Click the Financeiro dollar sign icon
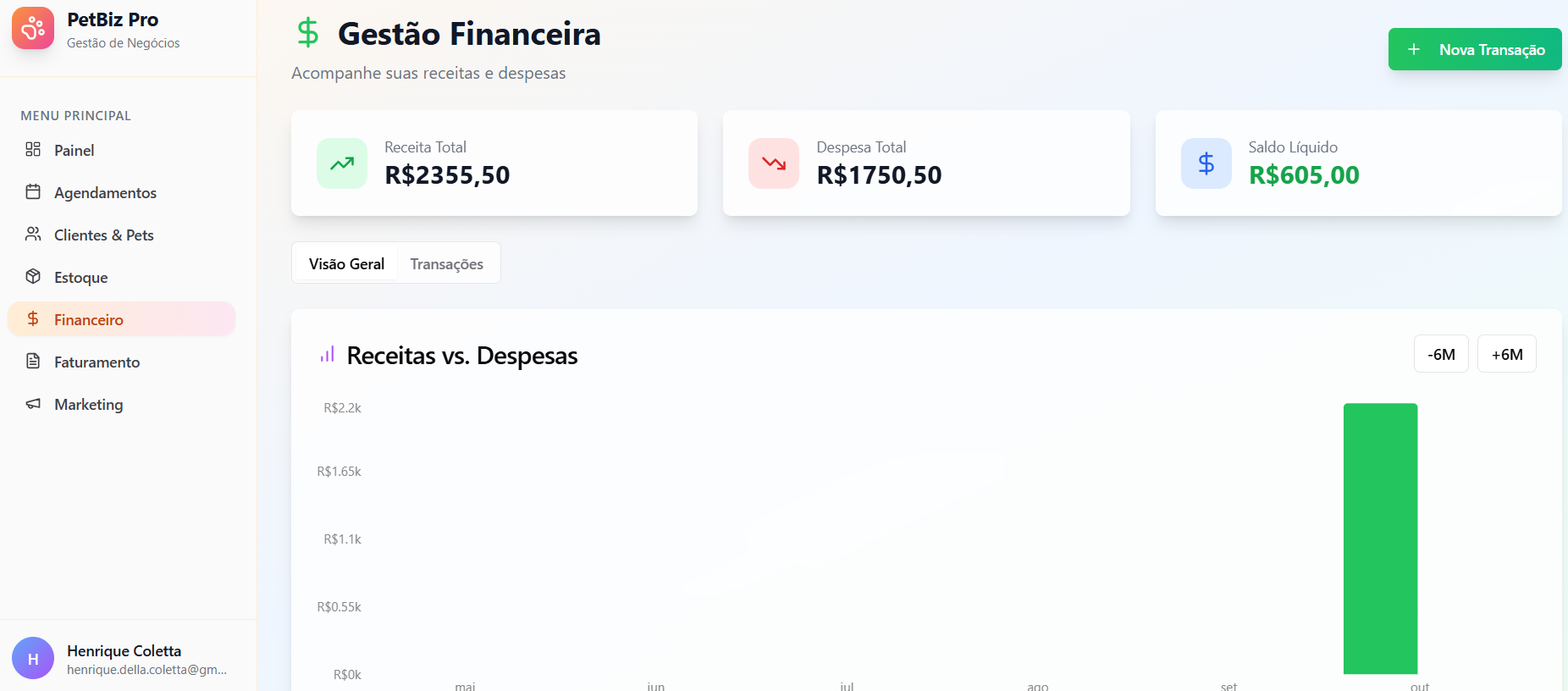 click(33, 319)
